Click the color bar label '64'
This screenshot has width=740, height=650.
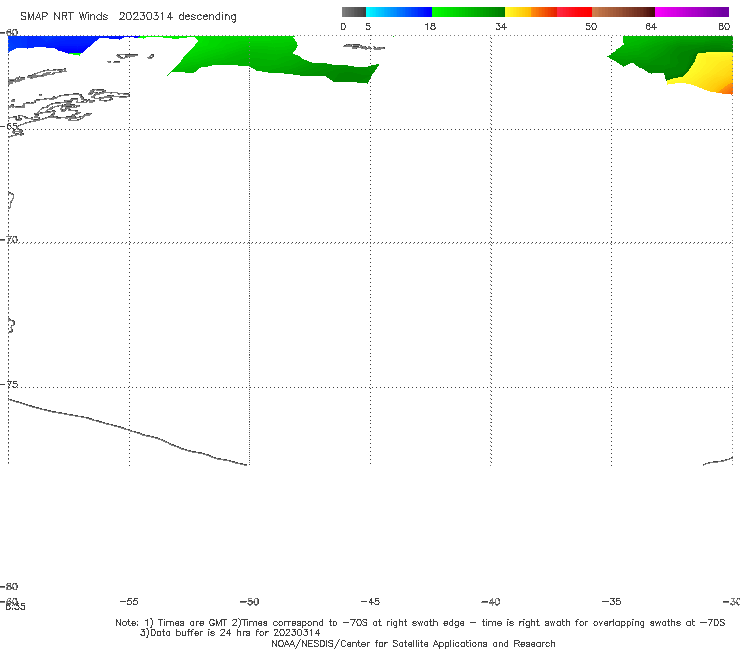651,26
